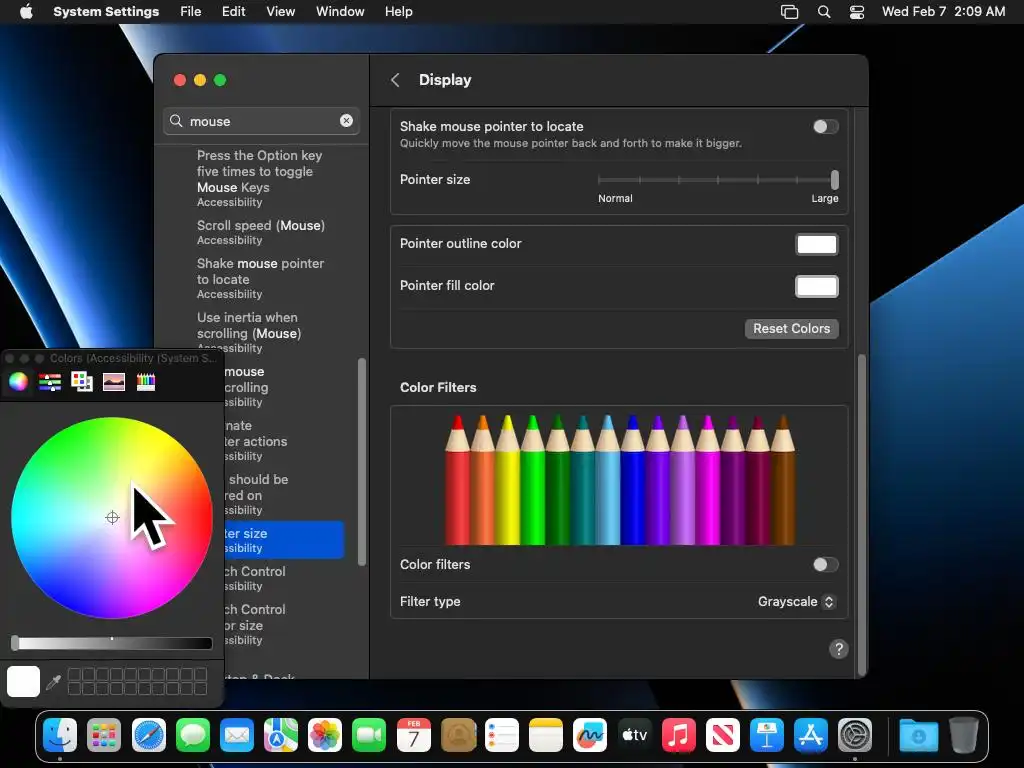Open Messages in the Dock
Viewport: 1024px width, 768px height.
pyautogui.click(x=193, y=735)
